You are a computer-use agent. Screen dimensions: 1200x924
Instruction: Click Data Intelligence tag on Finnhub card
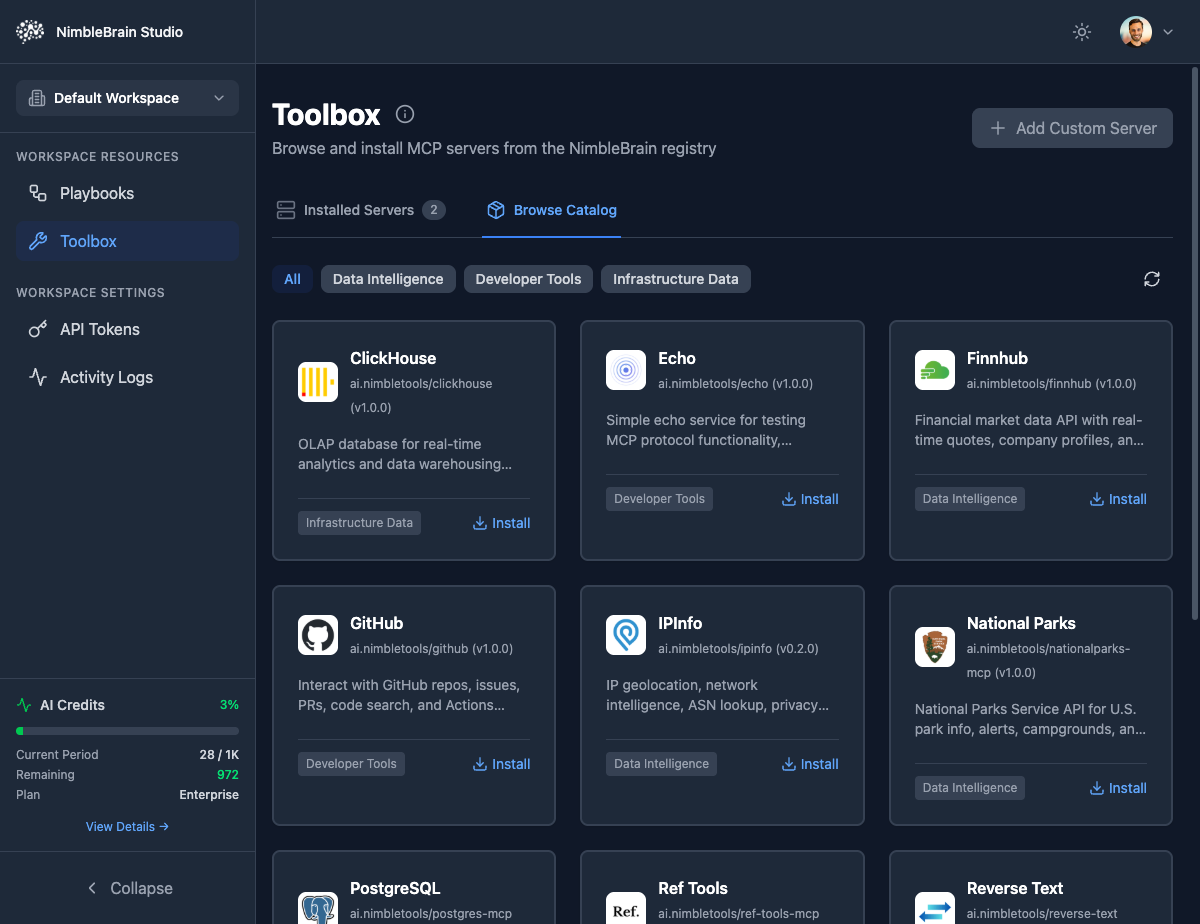point(969,499)
